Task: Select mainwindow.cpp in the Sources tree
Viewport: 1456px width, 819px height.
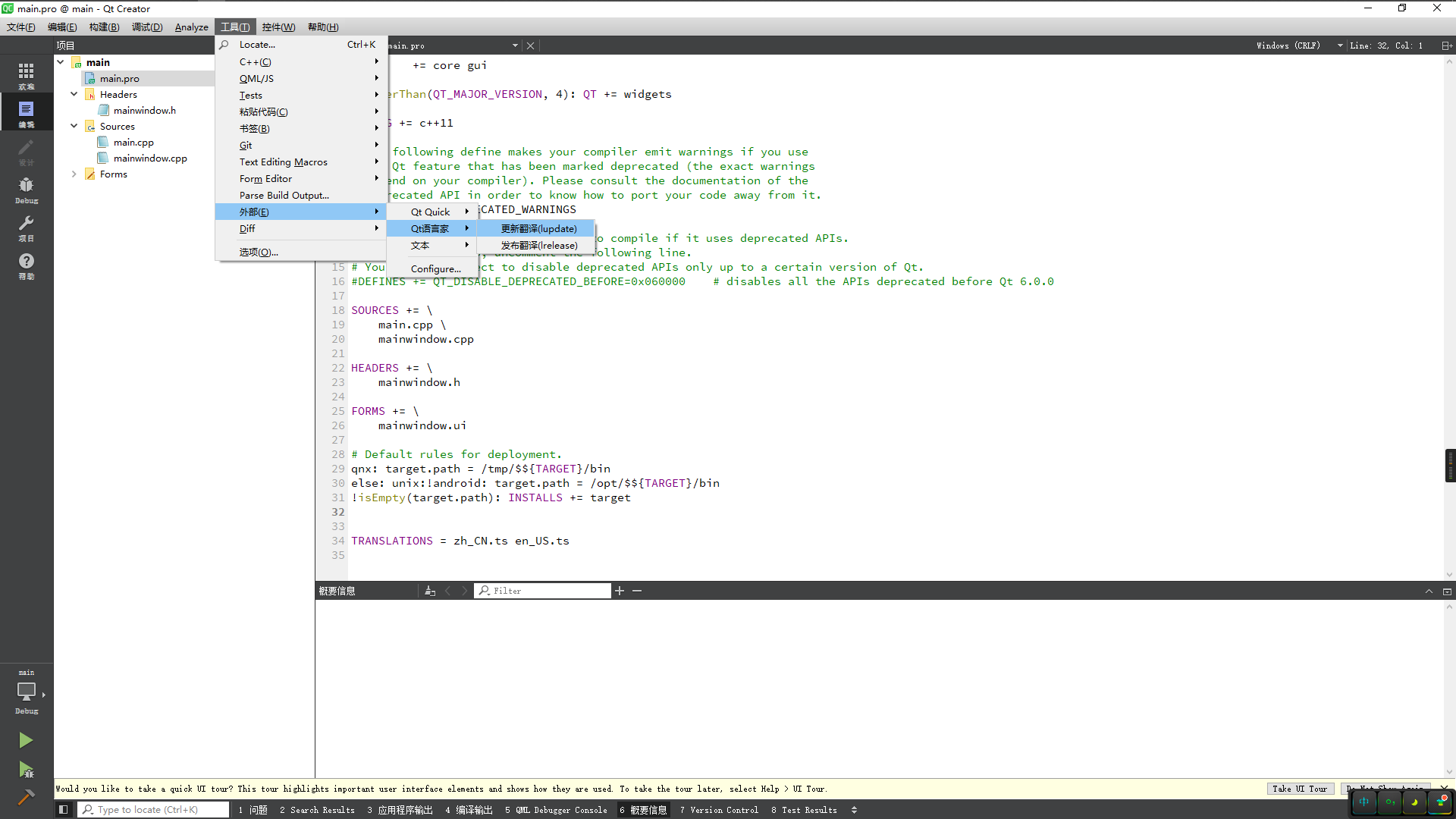Action: point(150,158)
